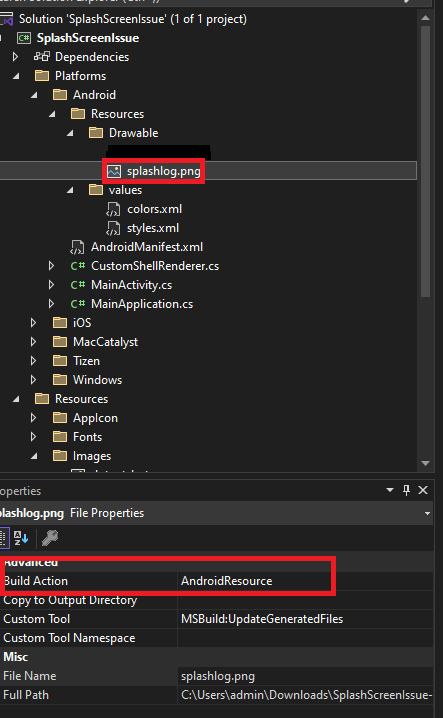The image size is (443, 718).
Task: Expand the Dependencies node
Action: coord(15,57)
